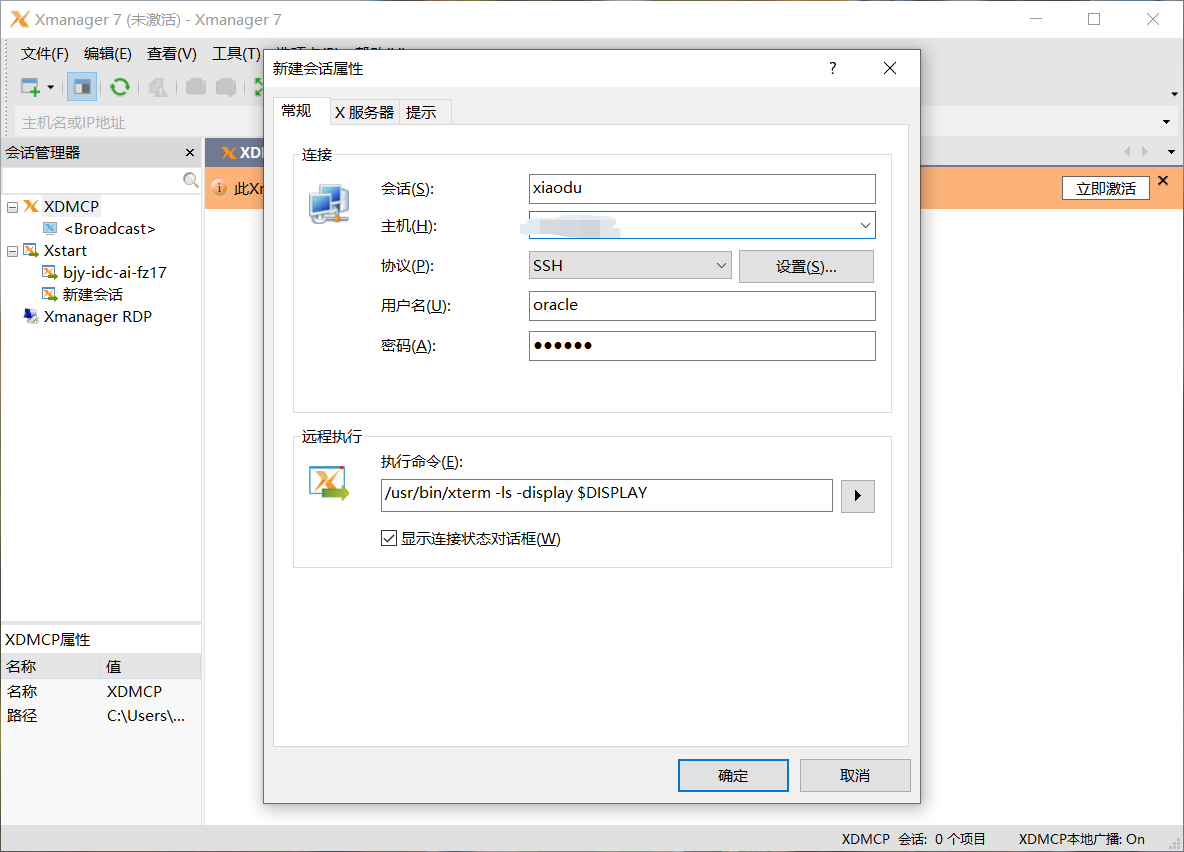The height and width of the screenshot is (852, 1184).
Task: Select the <Broadcast> tree item
Action: coord(110,228)
